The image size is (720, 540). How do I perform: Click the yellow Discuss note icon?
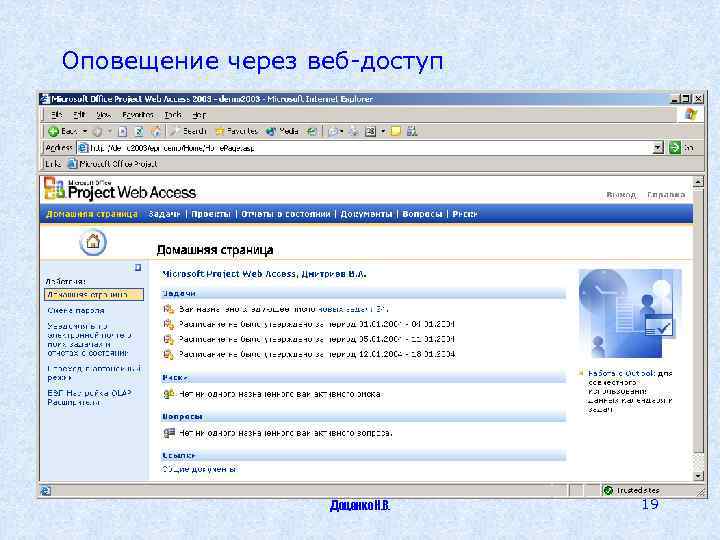(x=395, y=132)
